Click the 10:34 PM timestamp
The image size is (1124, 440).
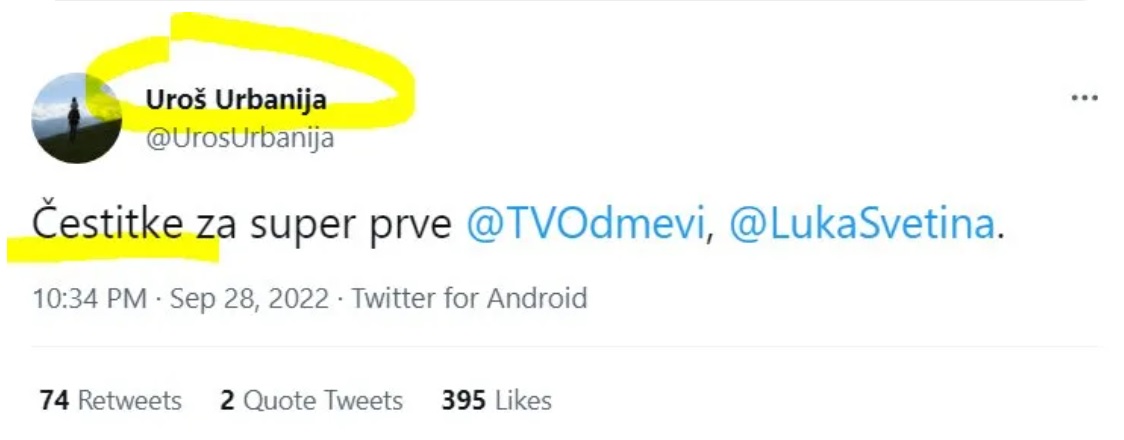[x=89, y=298]
